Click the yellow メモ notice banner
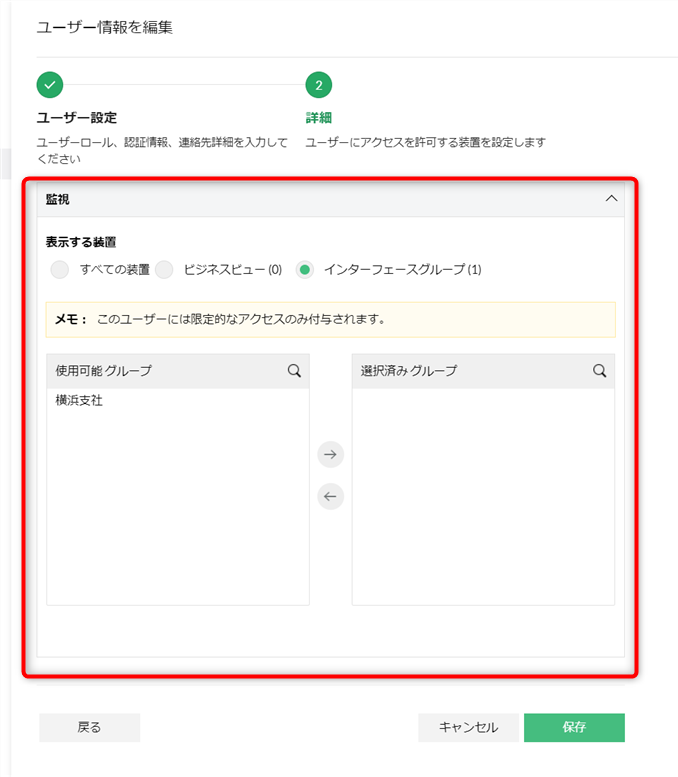The width and height of the screenshot is (678, 777). 330,320
